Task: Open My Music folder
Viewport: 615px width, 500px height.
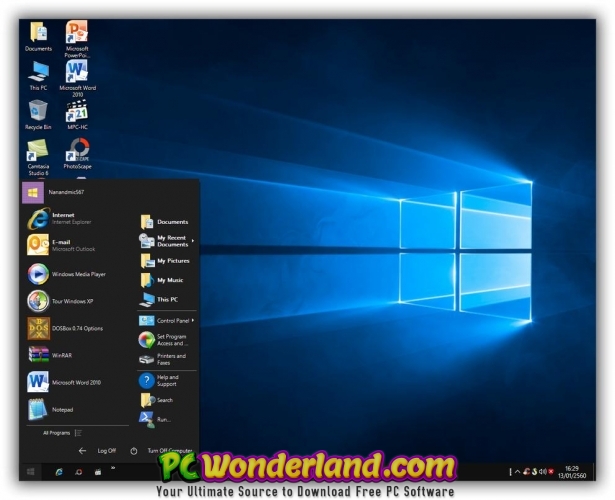Action: click(x=162, y=280)
